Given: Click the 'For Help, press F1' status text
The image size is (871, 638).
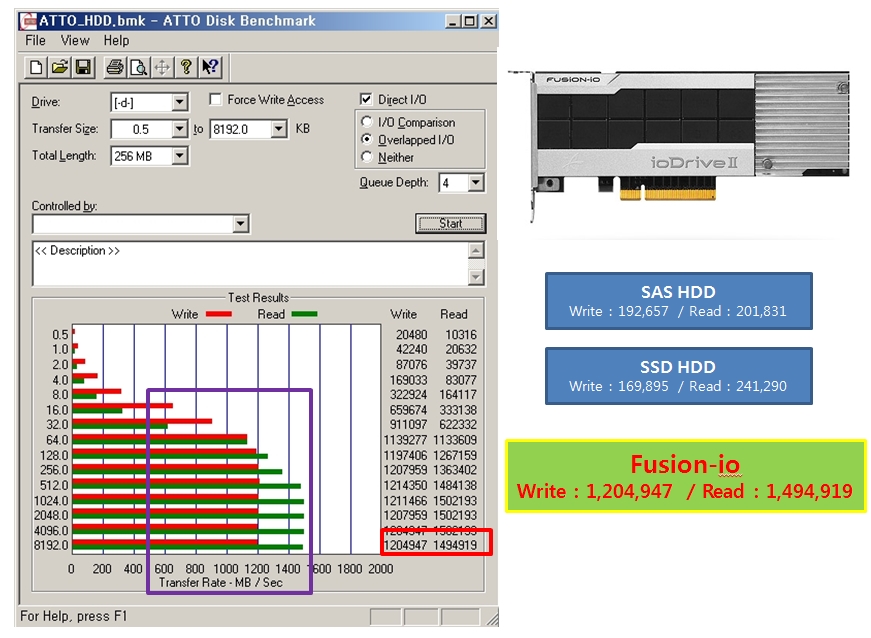Looking at the screenshot, I should [74, 616].
